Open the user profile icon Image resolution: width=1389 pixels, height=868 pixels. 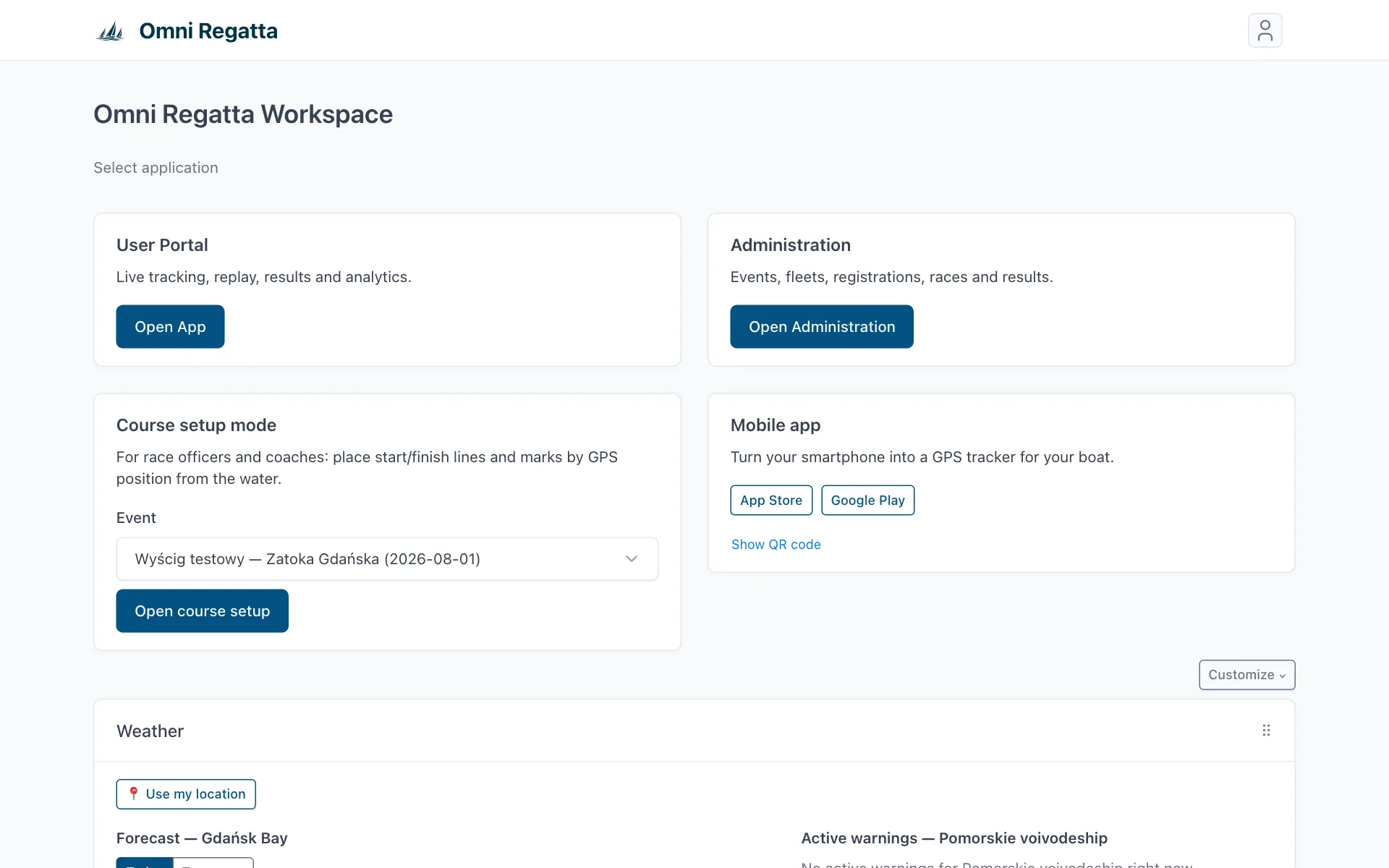pyautogui.click(x=1265, y=30)
